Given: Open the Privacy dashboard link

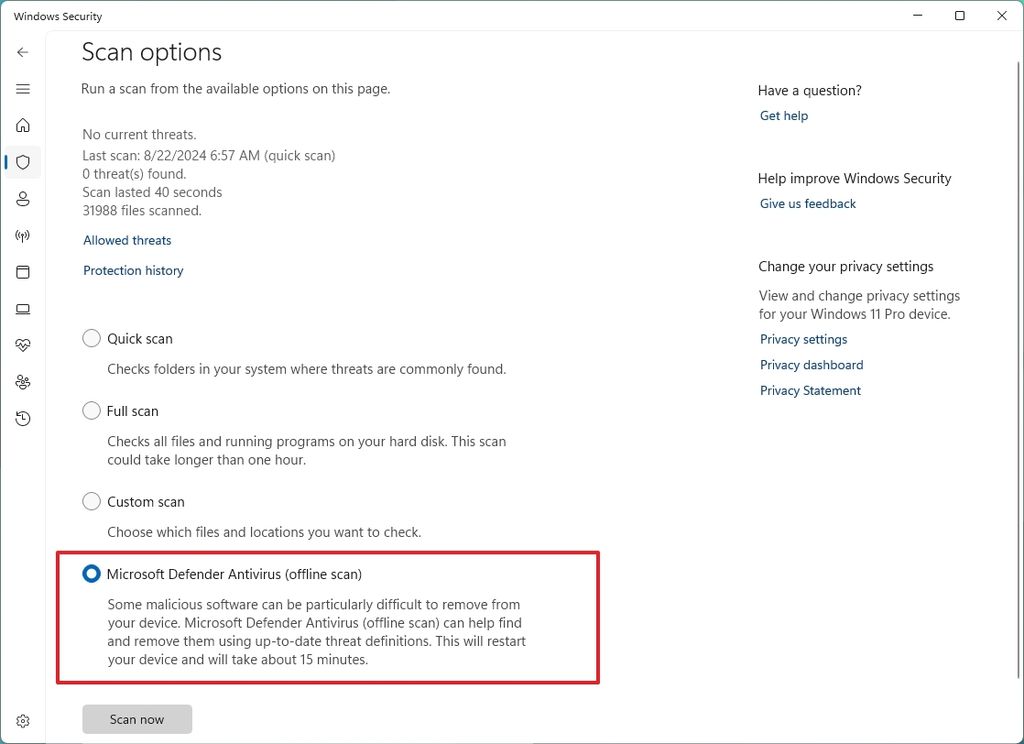Looking at the screenshot, I should tap(811, 364).
